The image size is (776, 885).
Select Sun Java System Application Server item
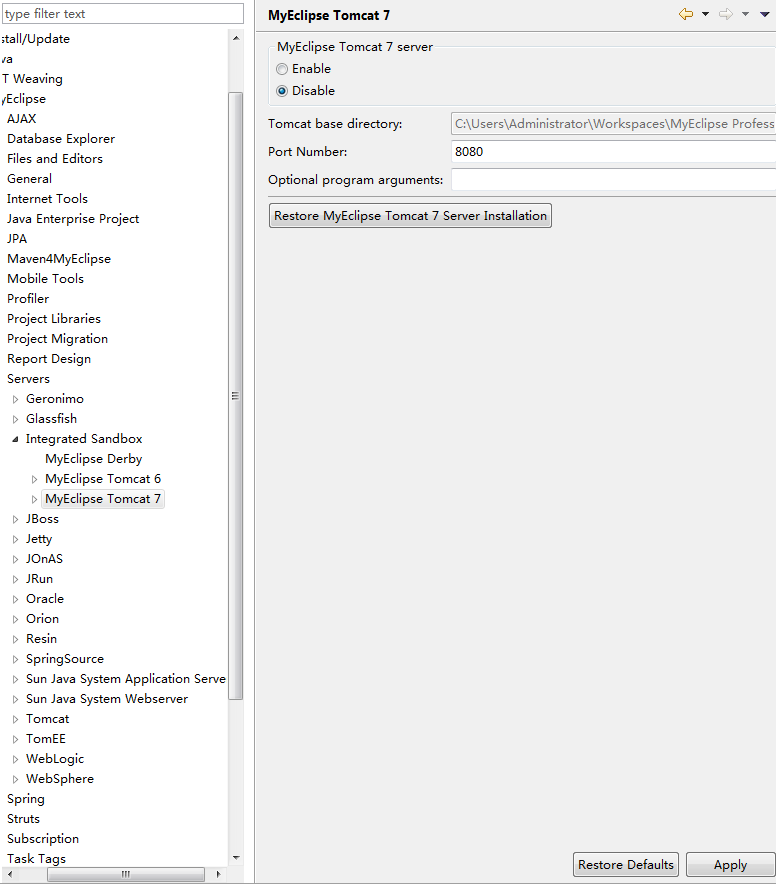pyautogui.click(x=126, y=679)
